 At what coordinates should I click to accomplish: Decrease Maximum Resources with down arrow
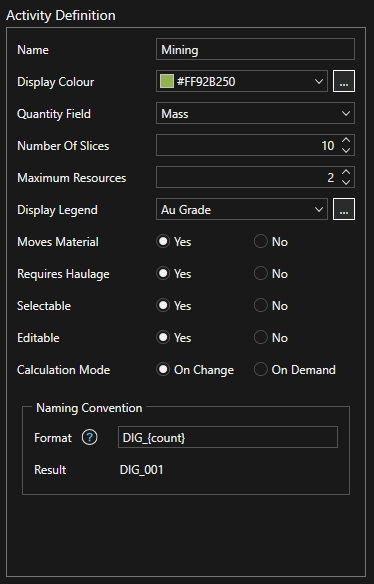tap(346, 182)
